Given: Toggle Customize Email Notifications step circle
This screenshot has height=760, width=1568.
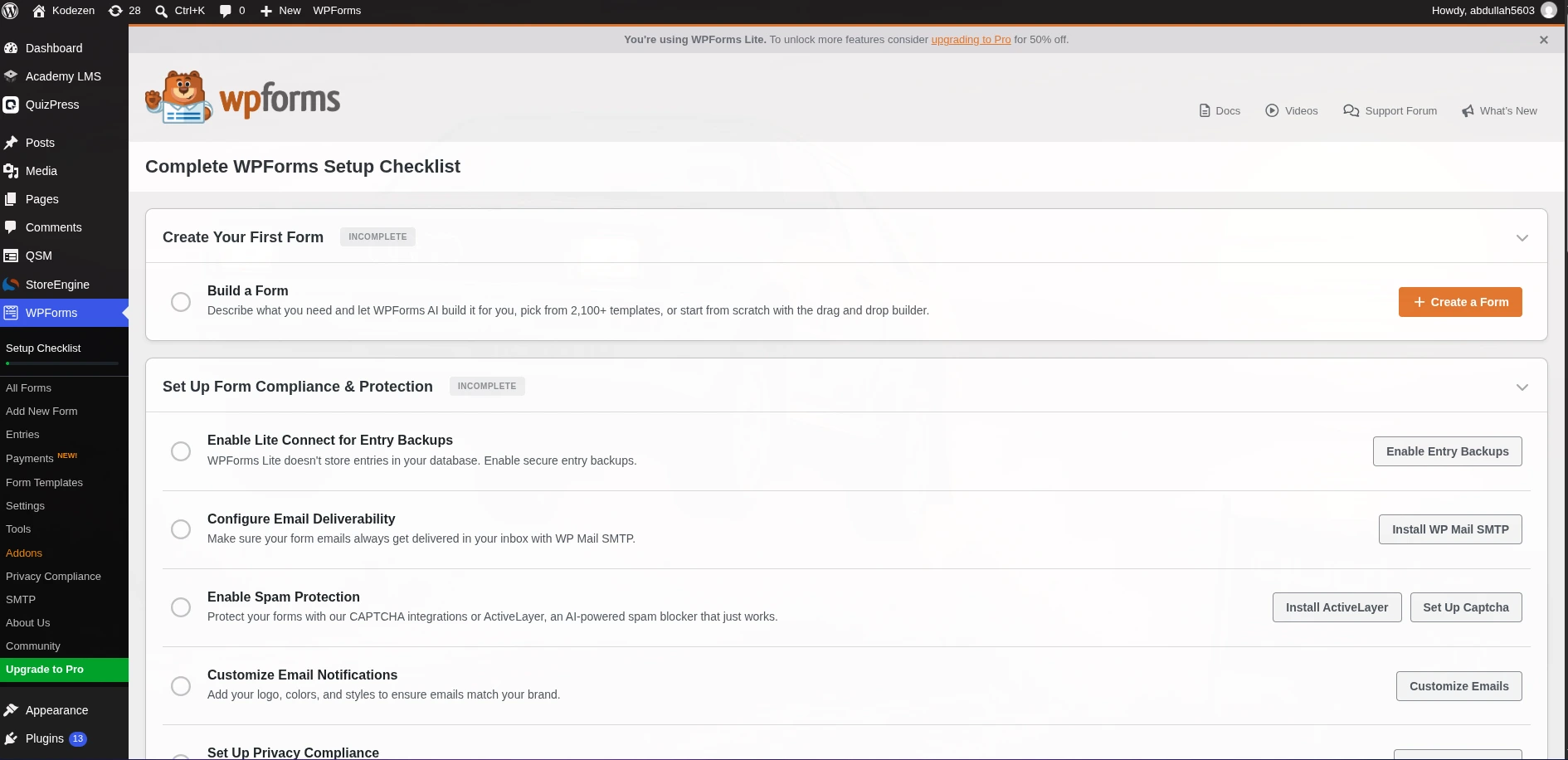Looking at the screenshot, I should point(181,686).
